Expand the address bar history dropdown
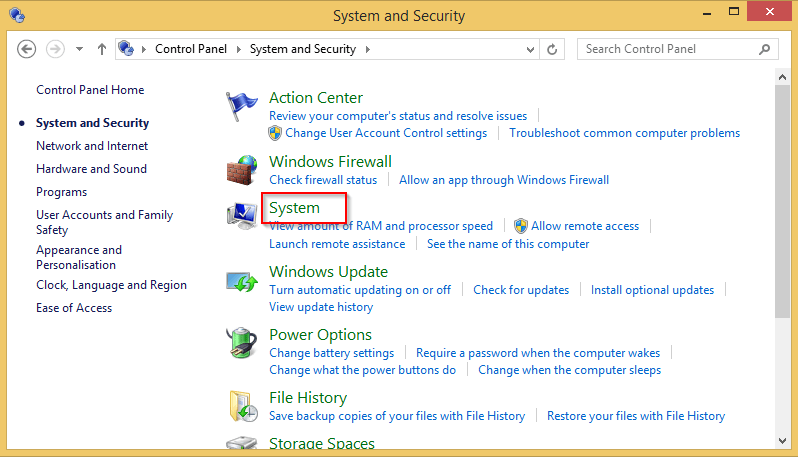 [529, 49]
